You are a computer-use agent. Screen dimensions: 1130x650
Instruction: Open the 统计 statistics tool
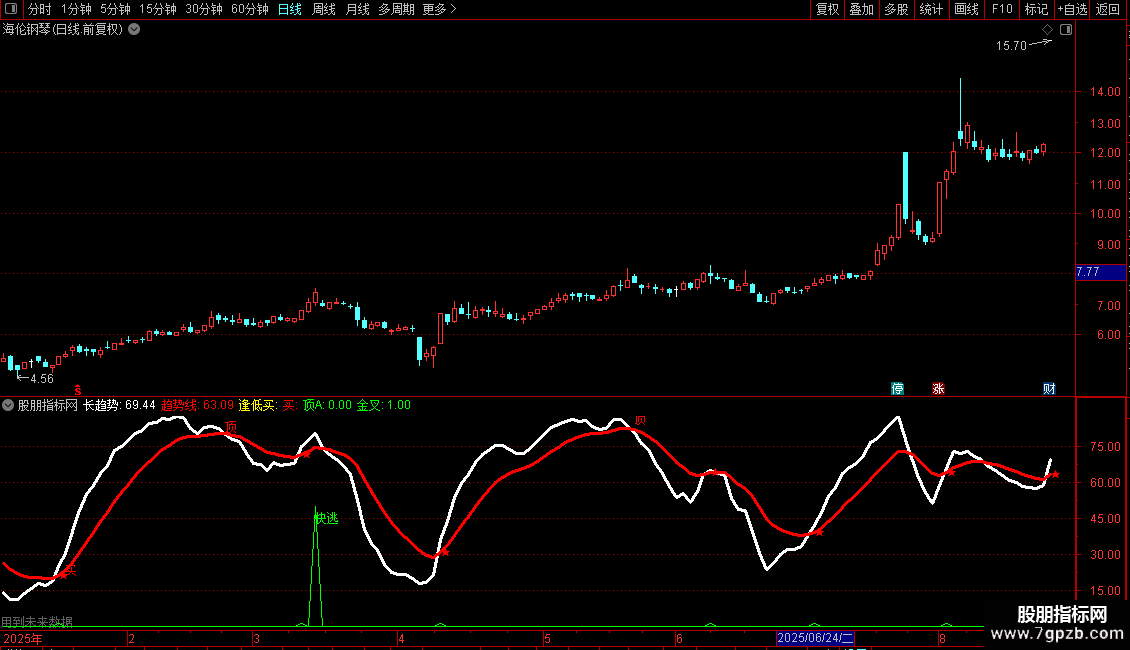click(931, 9)
